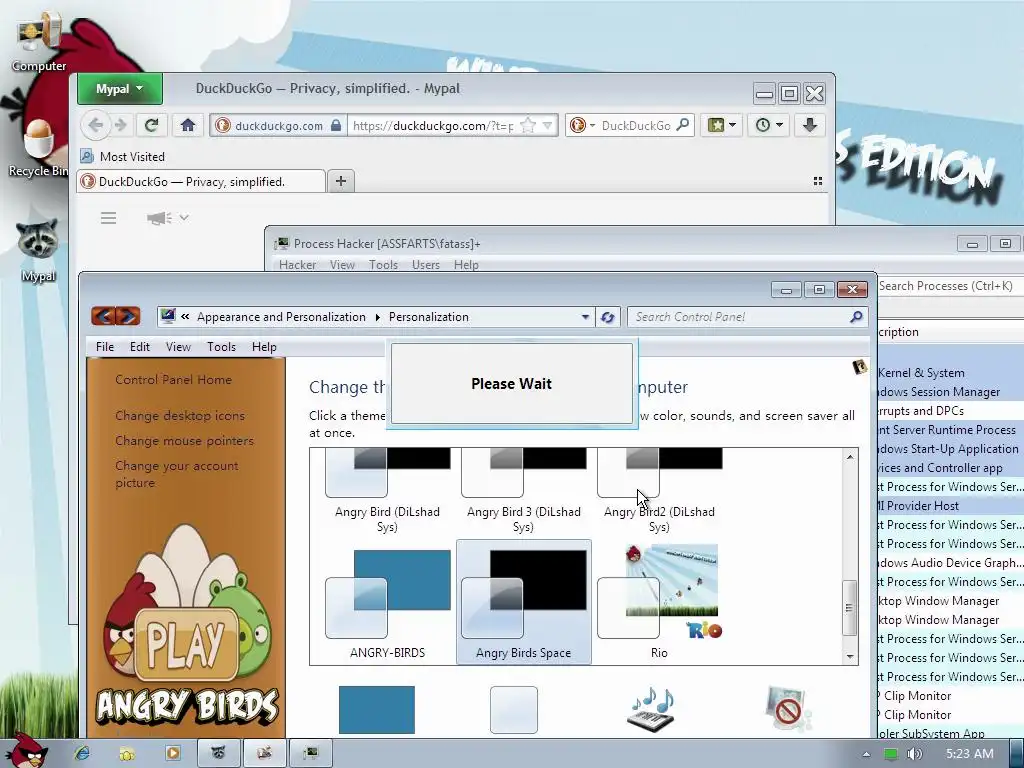
Task: Open the Mypal bookmarks toolbar button
Action: [722, 125]
